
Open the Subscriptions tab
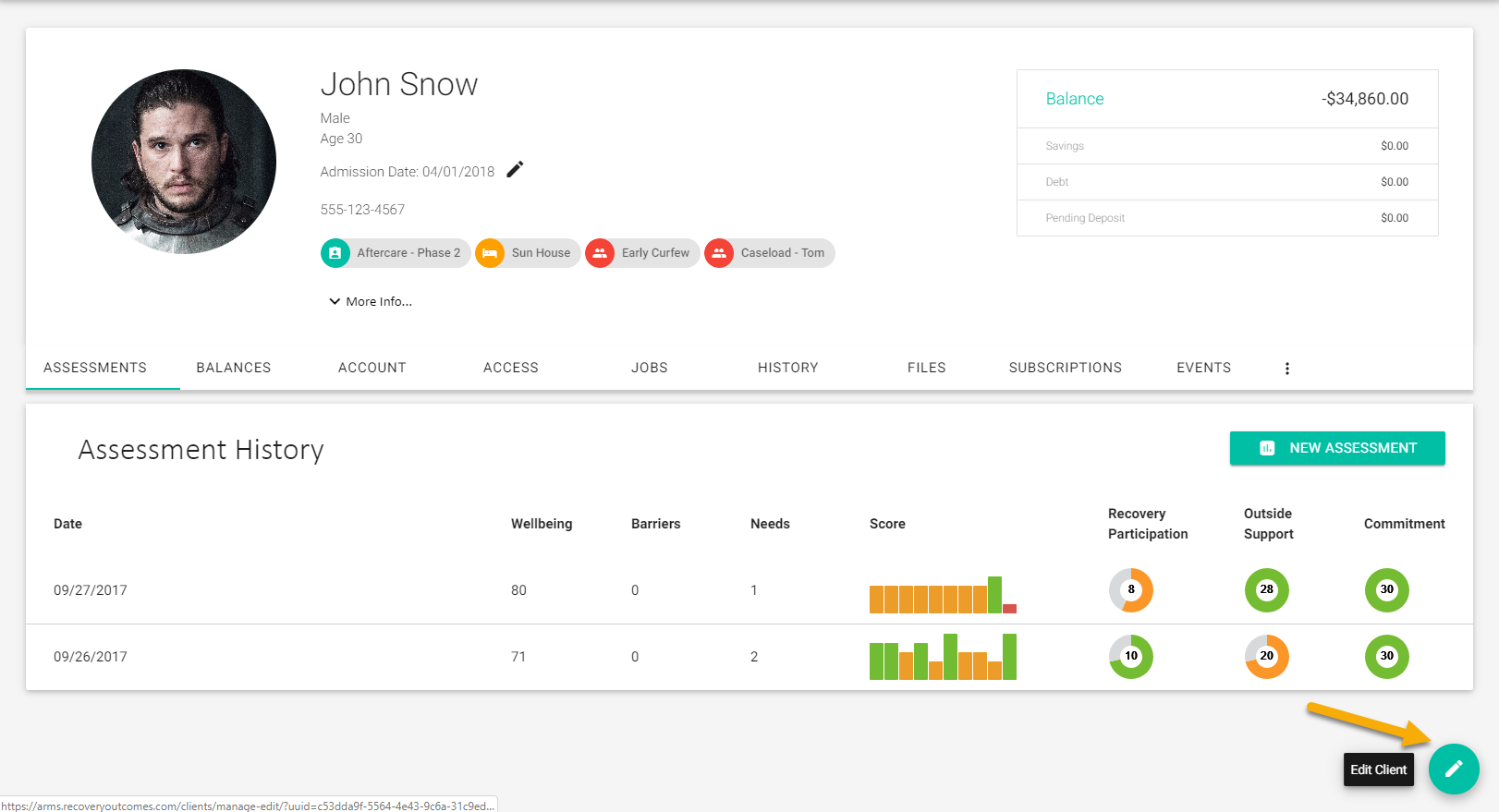1066,368
